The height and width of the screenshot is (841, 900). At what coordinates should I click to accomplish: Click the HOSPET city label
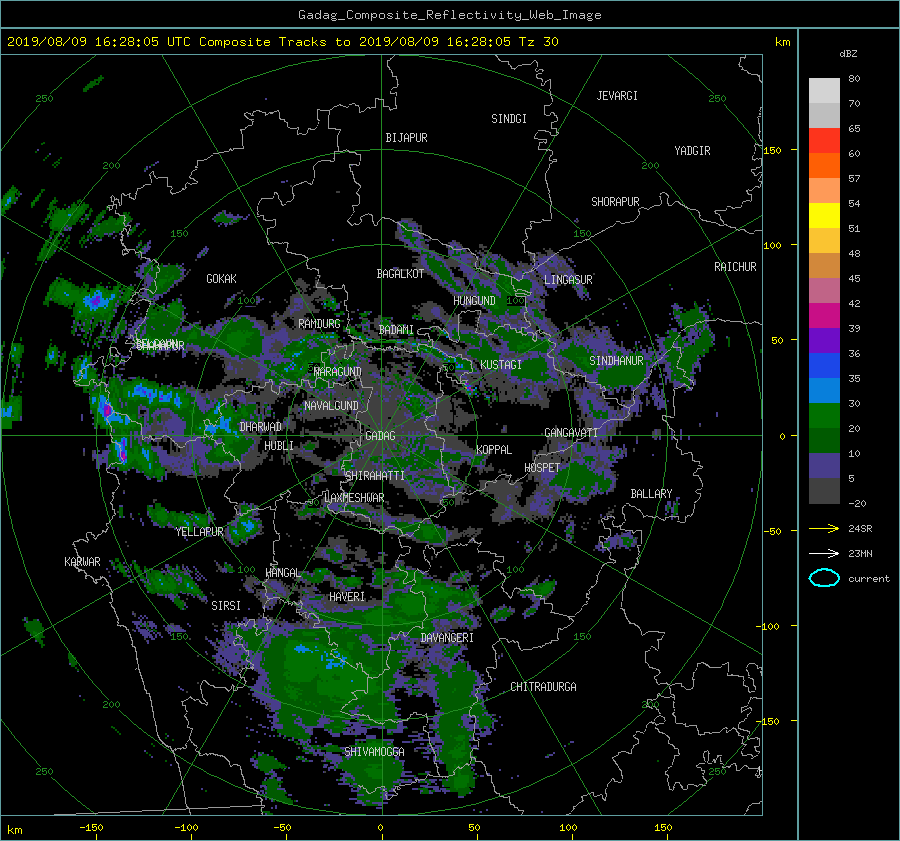point(542,468)
